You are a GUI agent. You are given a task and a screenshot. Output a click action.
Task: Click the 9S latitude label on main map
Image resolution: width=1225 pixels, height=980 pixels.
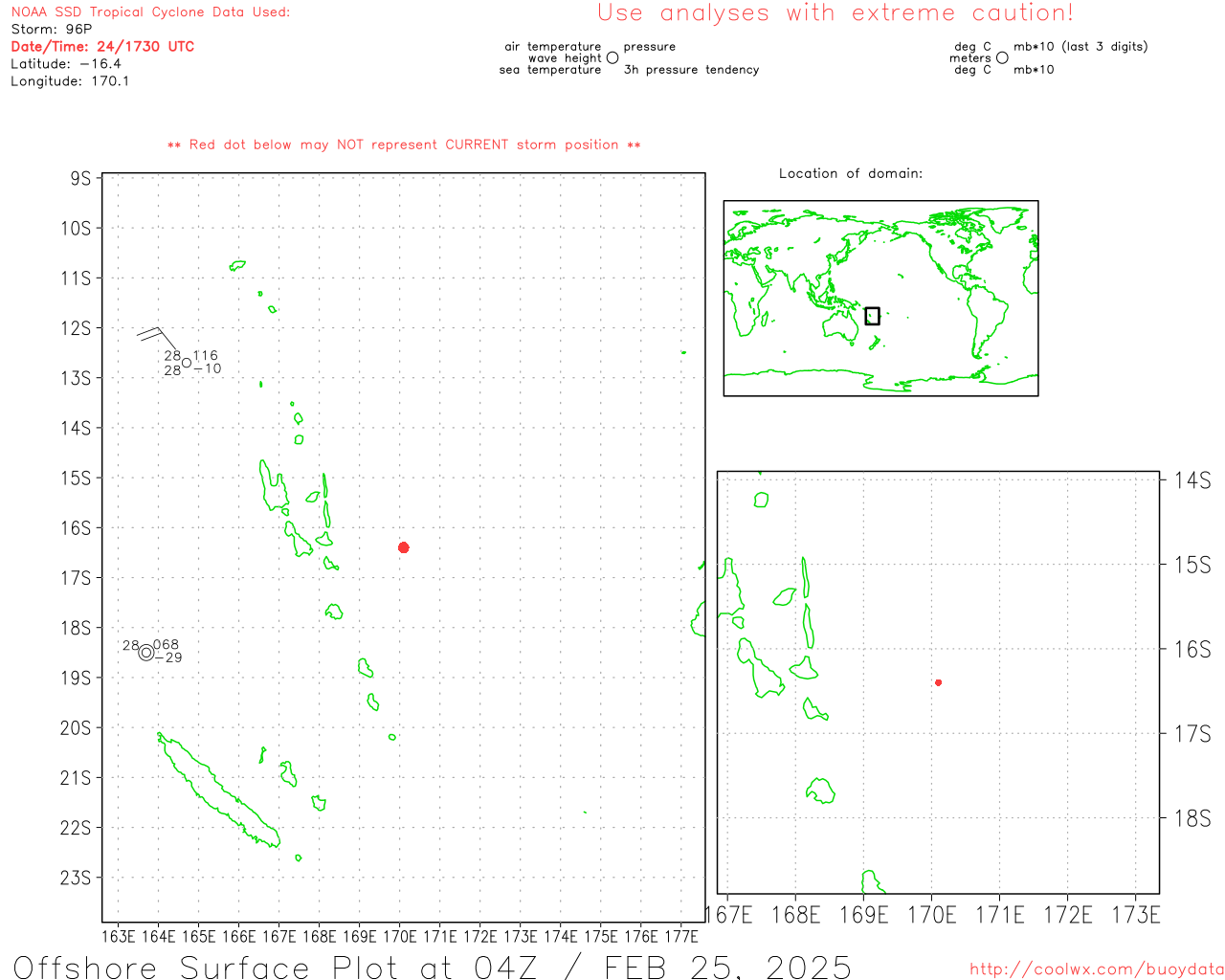pos(80,178)
